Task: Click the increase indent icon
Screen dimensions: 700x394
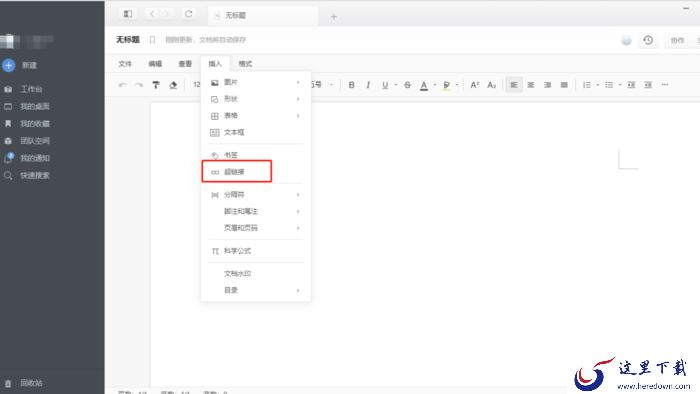Action: point(648,85)
